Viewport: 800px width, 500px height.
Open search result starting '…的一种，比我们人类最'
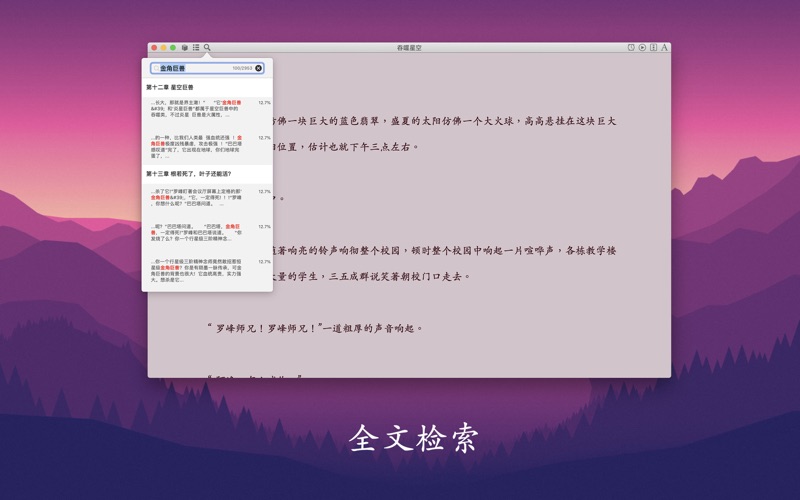pos(207,146)
